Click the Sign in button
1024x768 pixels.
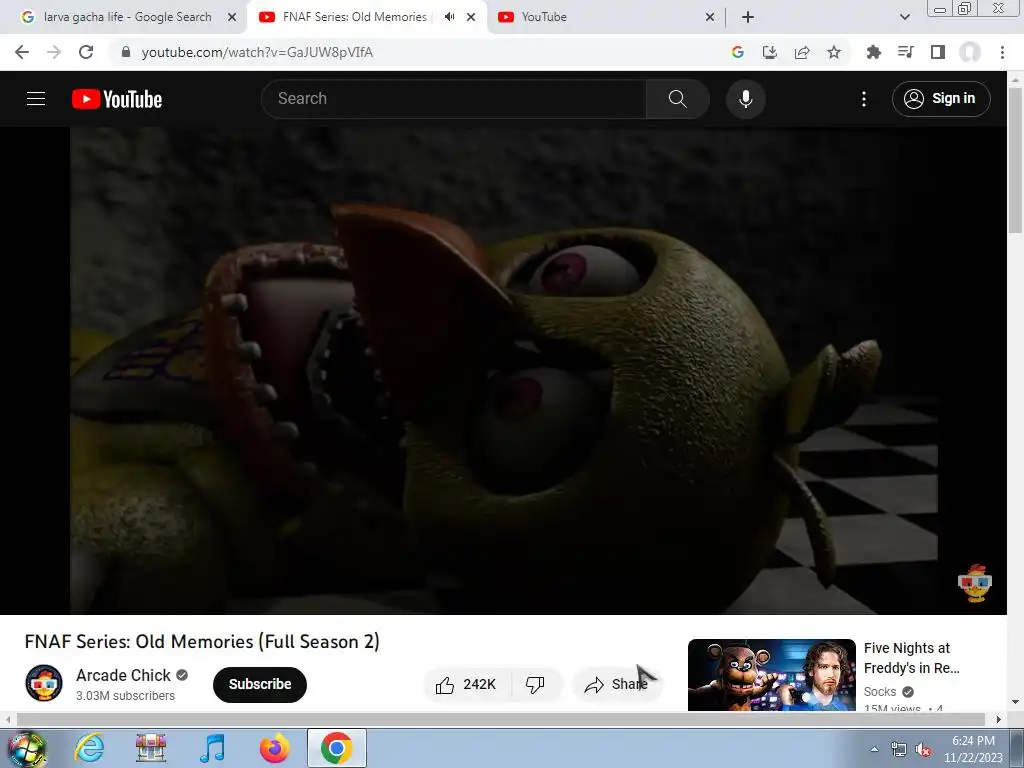coord(940,99)
